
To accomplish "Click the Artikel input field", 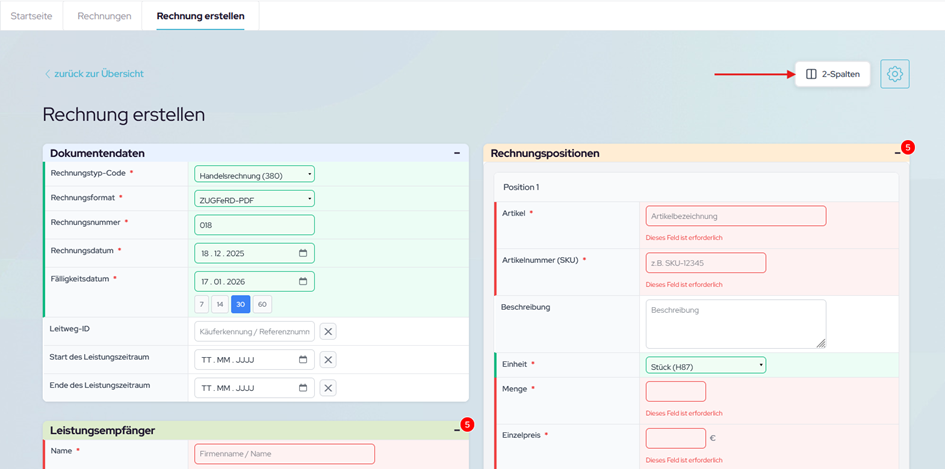I will coord(736,216).
